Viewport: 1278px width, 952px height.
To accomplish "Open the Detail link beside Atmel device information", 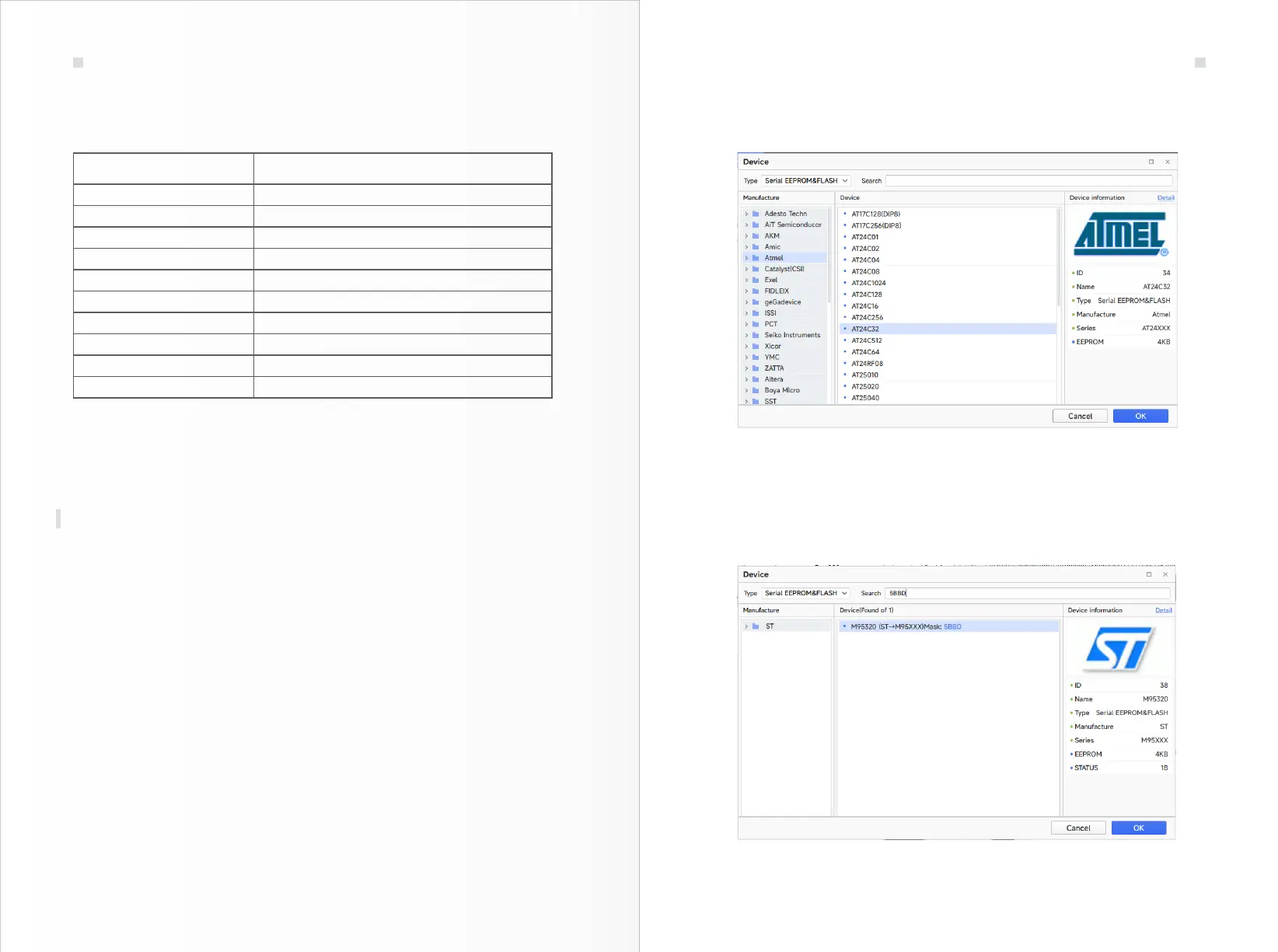I will coord(1165,197).
